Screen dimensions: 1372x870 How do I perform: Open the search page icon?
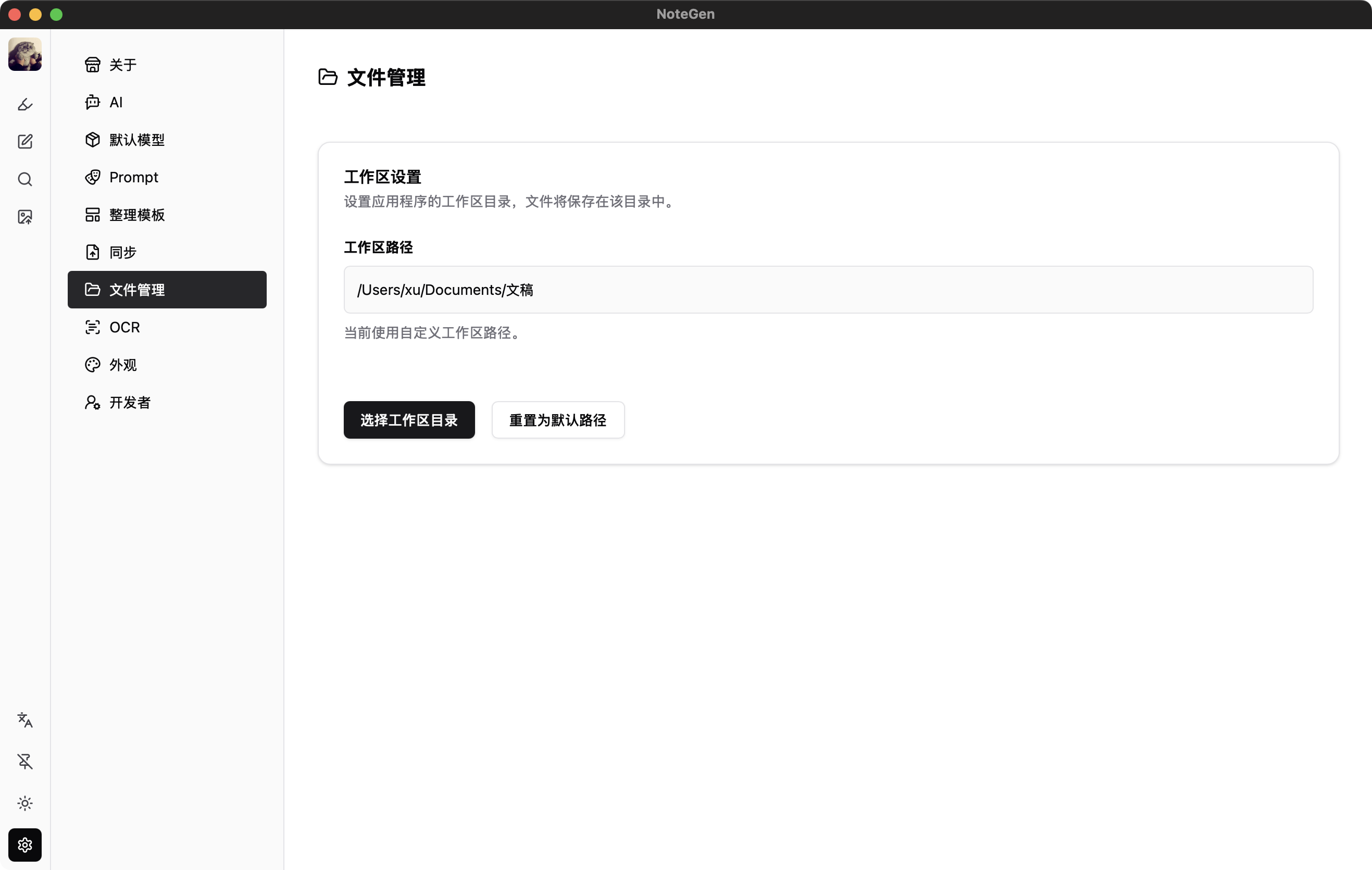(x=25, y=179)
